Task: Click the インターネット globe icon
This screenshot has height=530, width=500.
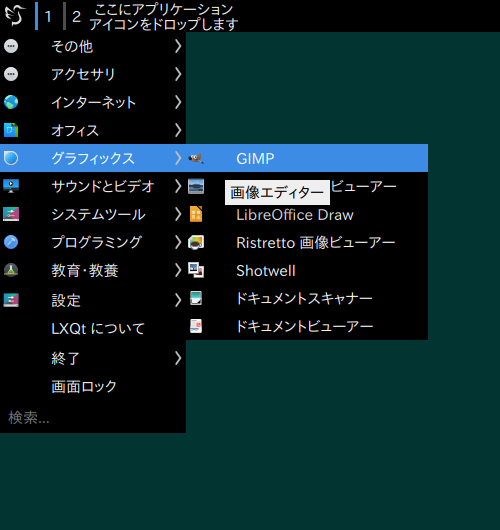Action: pos(11,102)
